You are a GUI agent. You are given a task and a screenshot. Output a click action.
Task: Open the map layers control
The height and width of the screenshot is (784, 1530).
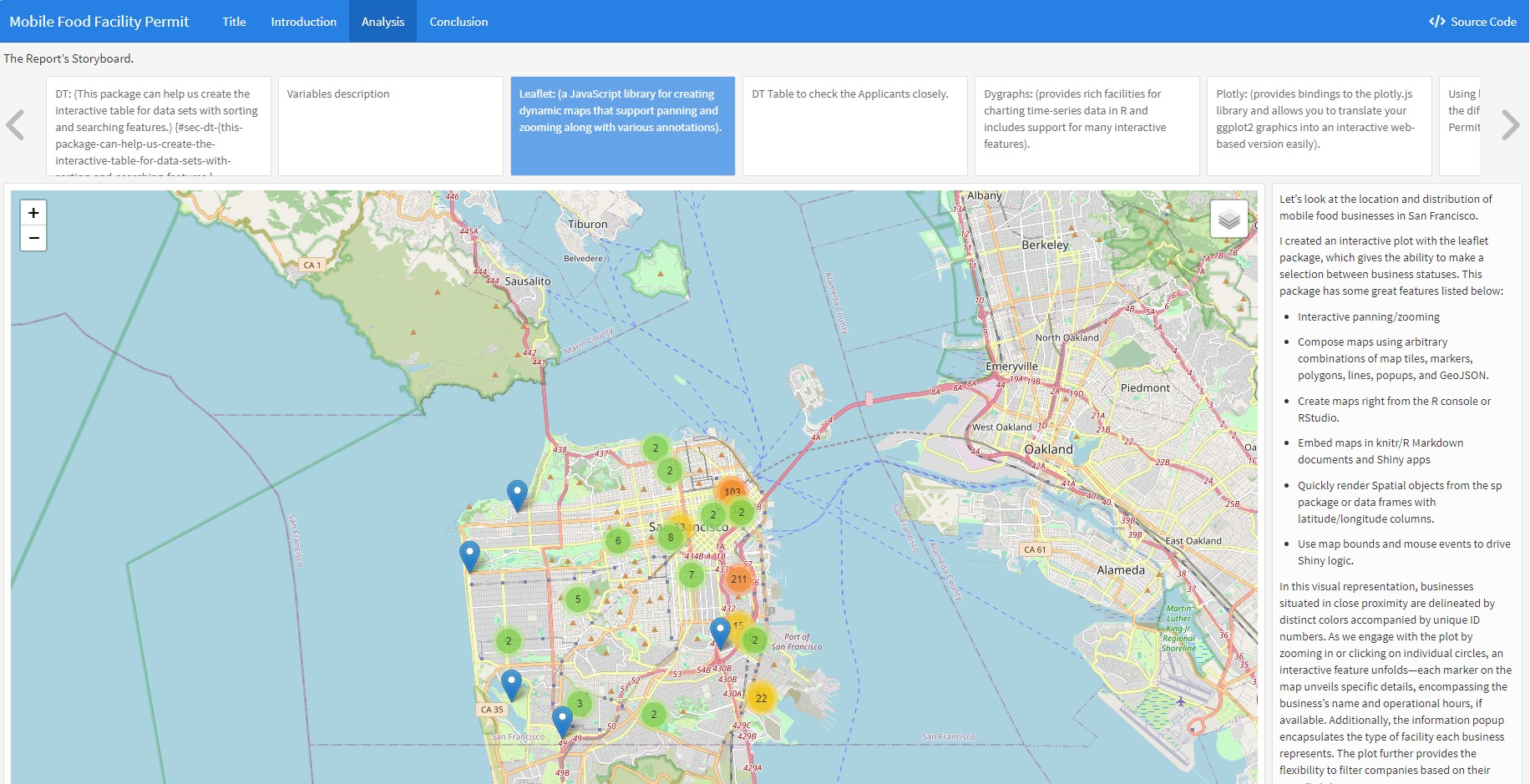pyautogui.click(x=1229, y=220)
